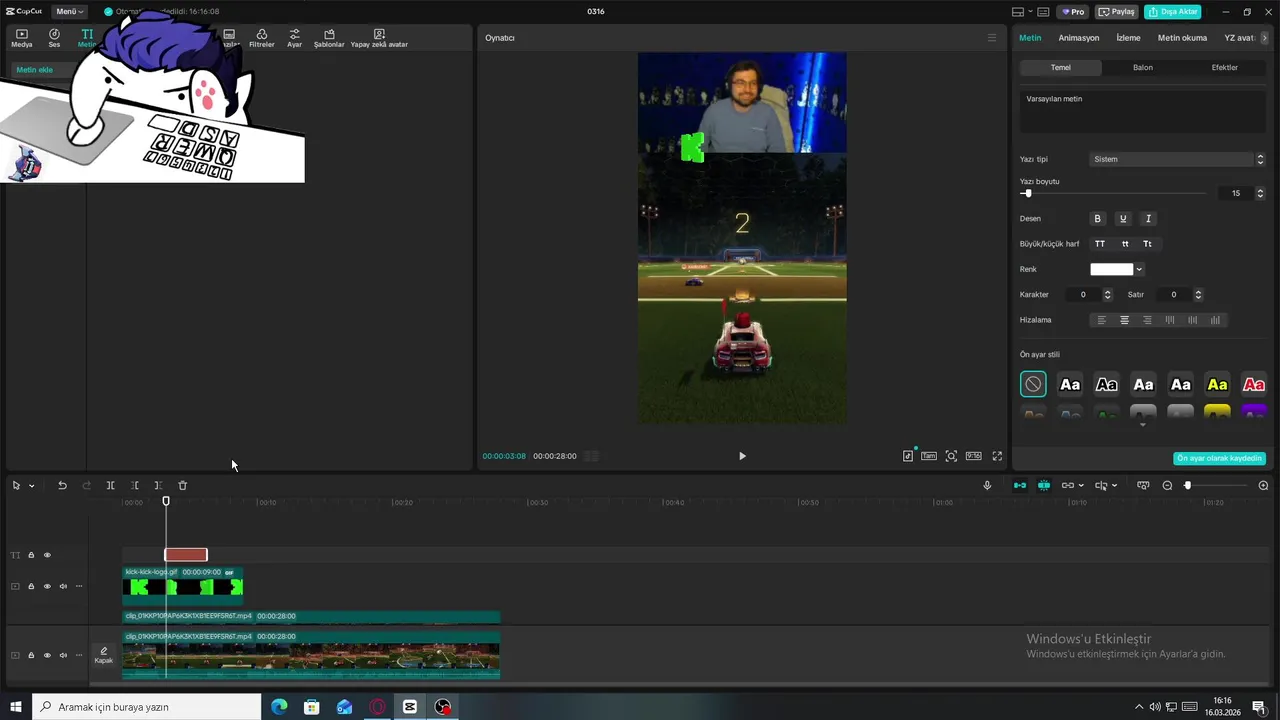This screenshot has height=720, width=1280.
Task: Click the Yazı boyutu size slider
Action: click(x=1113, y=193)
